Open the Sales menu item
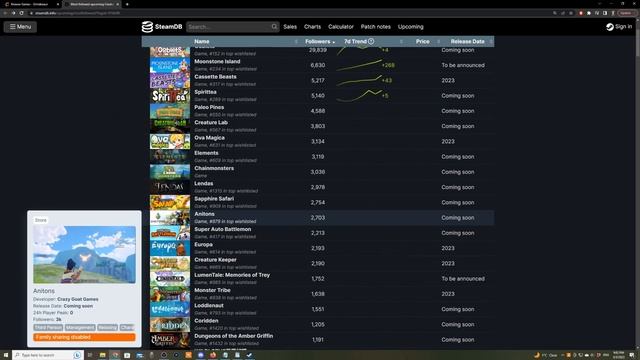The height and width of the screenshot is (360, 640). pyautogui.click(x=290, y=27)
